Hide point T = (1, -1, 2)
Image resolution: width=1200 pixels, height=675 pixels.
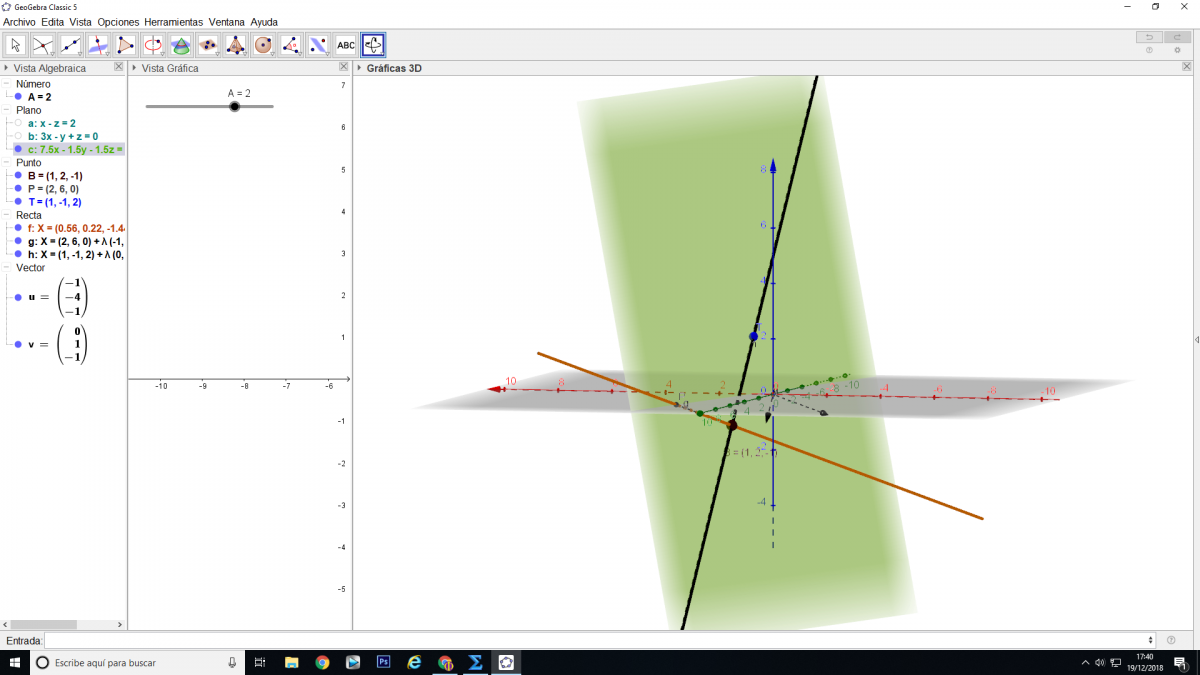tap(18, 201)
